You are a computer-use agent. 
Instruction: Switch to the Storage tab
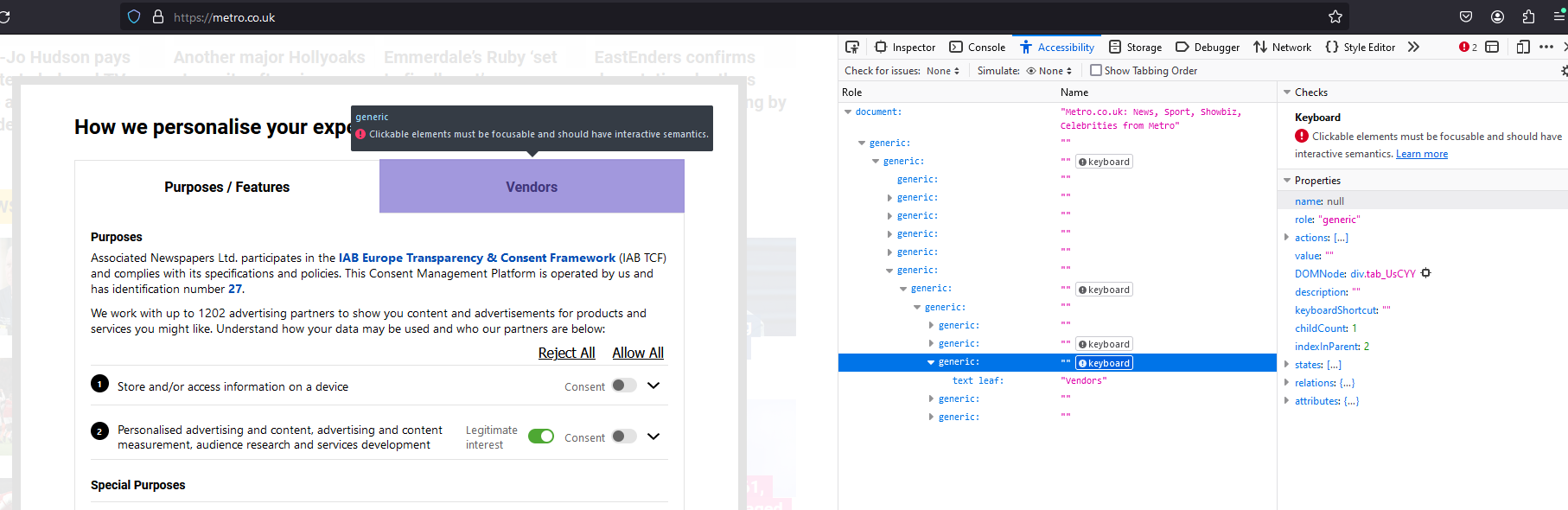pyautogui.click(x=1135, y=48)
